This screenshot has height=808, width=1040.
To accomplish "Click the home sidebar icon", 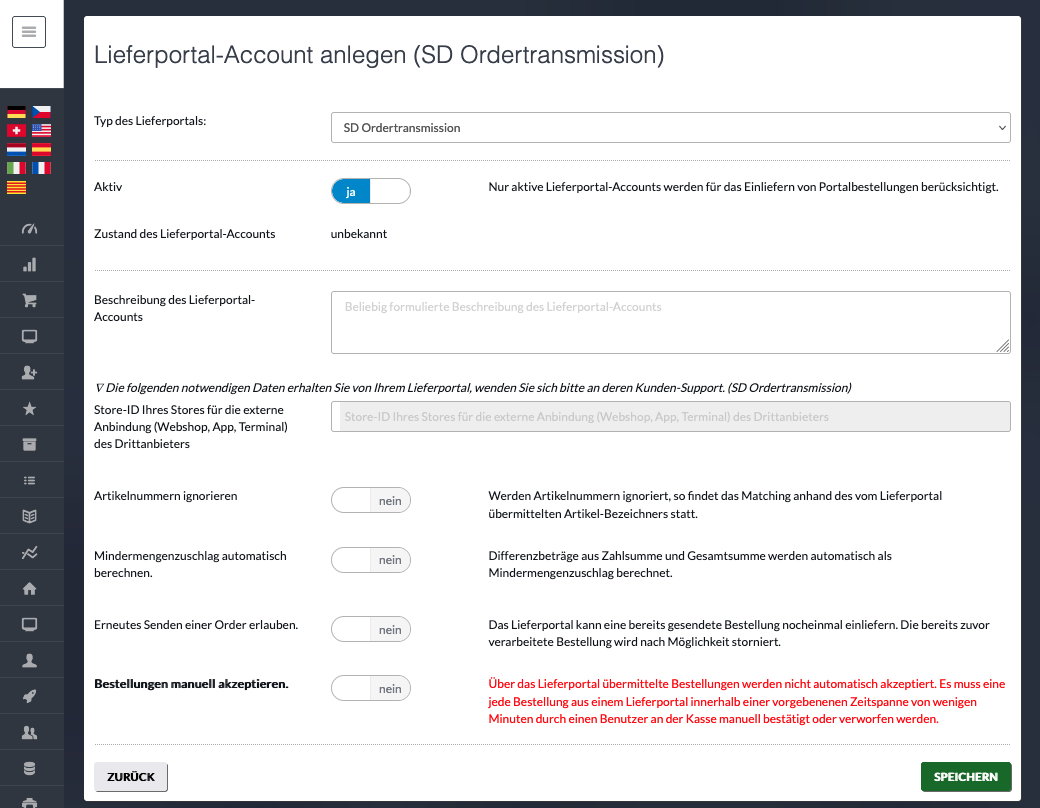I will pyautogui.click(x=29, y=588).
